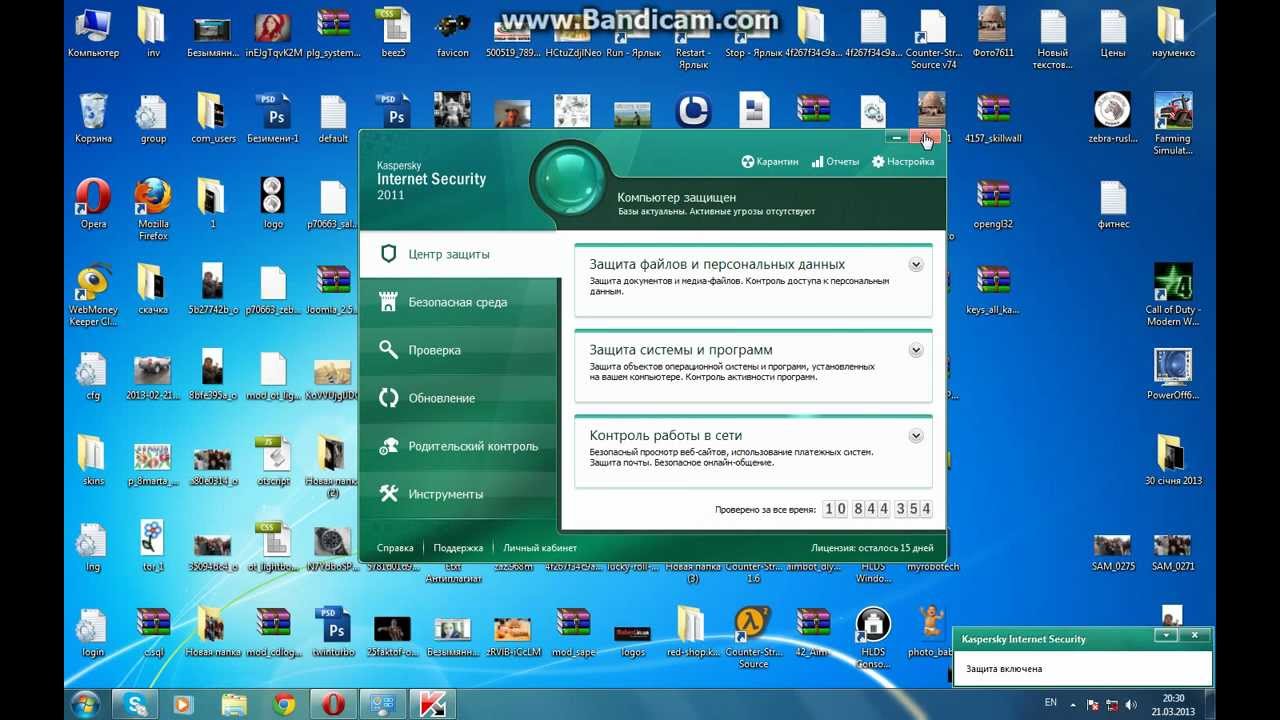Select SAM_0271 image thumbnail
The width and height of the screenshot is (1280, 720).
pyautogui.click(x=1173, y=552)
